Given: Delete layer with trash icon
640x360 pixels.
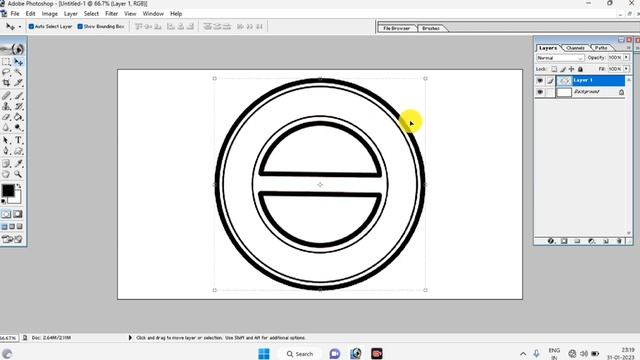Looking at the screenshot, I should click(x=619, y=241).
